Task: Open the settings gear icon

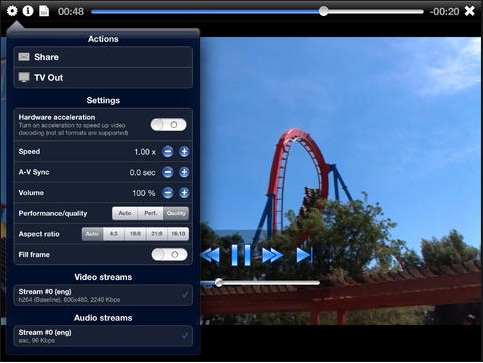Action: [12, 11]
